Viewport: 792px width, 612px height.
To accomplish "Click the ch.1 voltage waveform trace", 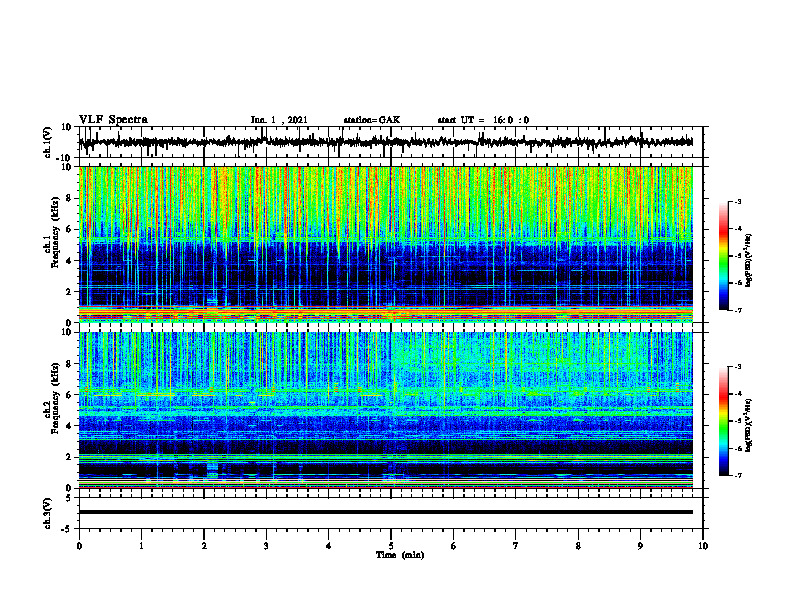I will pyautogui.click(x=385, y=142).
